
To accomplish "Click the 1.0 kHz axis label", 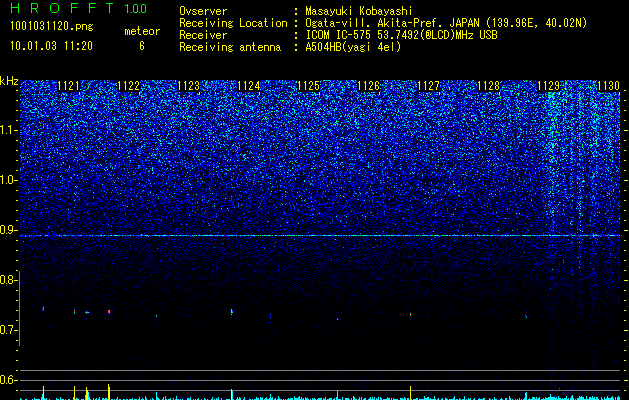I will (x=9, y=181).
